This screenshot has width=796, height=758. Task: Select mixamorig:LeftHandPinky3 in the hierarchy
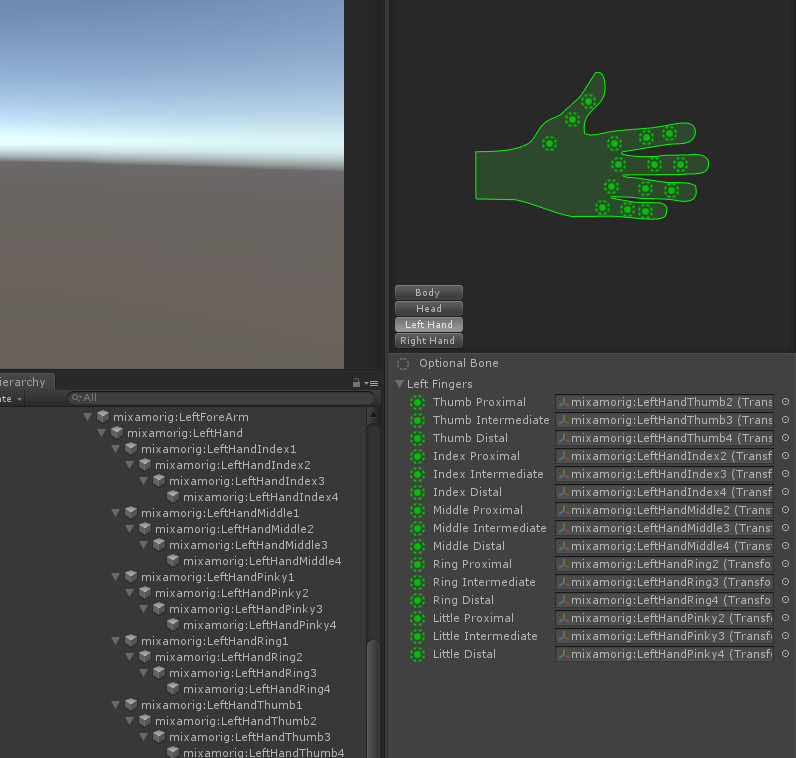click(246, 609)
